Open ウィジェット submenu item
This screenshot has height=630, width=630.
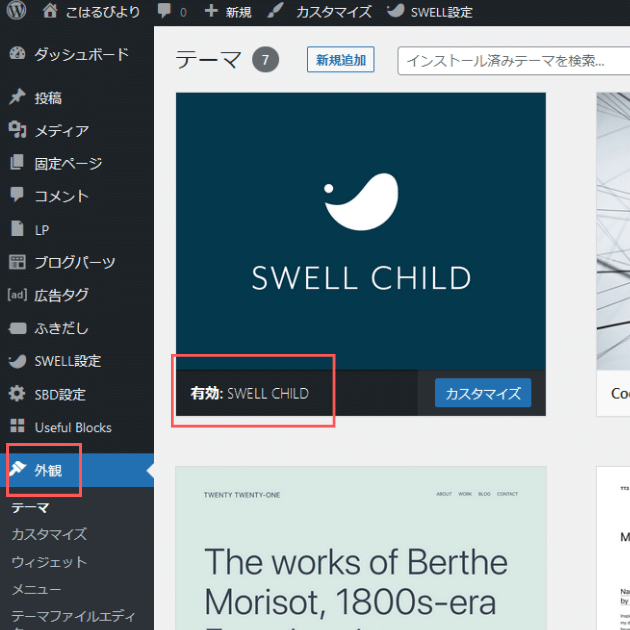pos(49,562)
